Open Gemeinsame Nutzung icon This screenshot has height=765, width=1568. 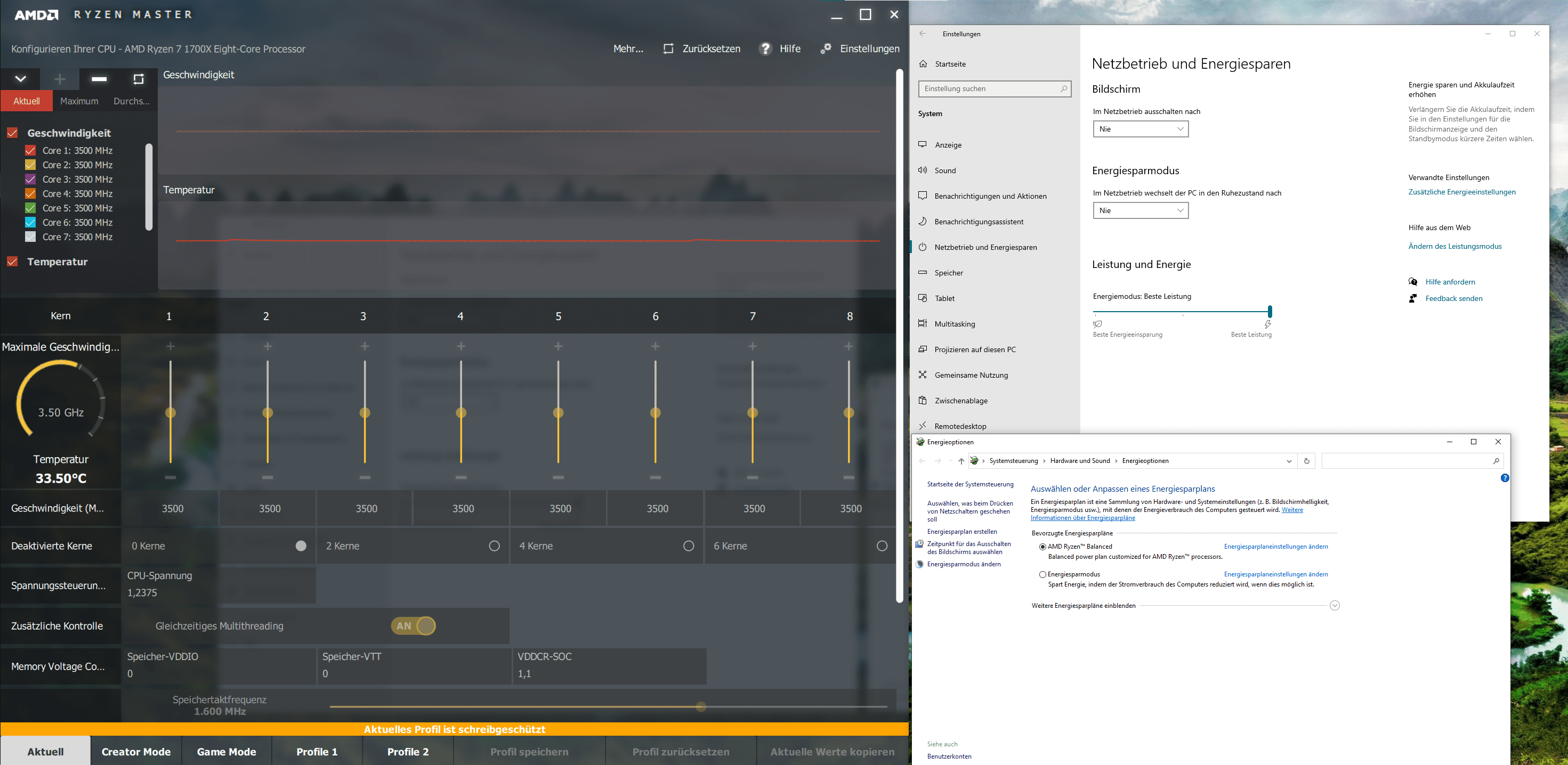(x=923, y=375)
